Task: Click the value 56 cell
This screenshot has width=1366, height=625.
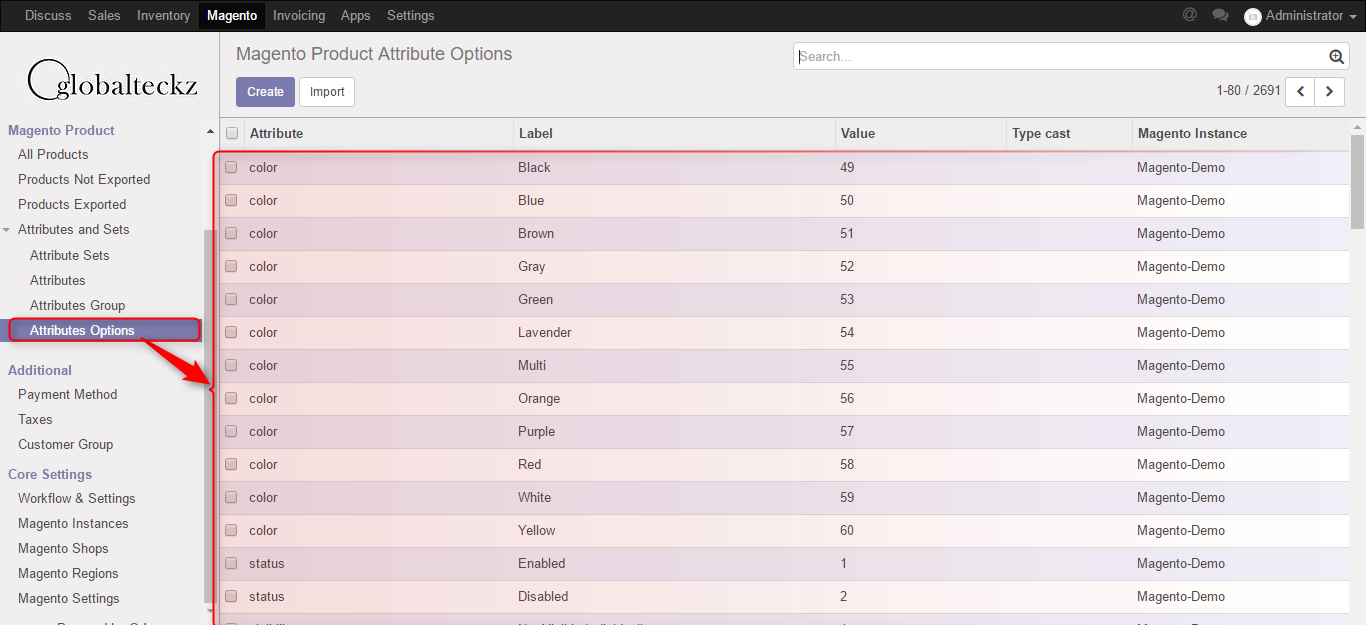Action: point(847,398)
